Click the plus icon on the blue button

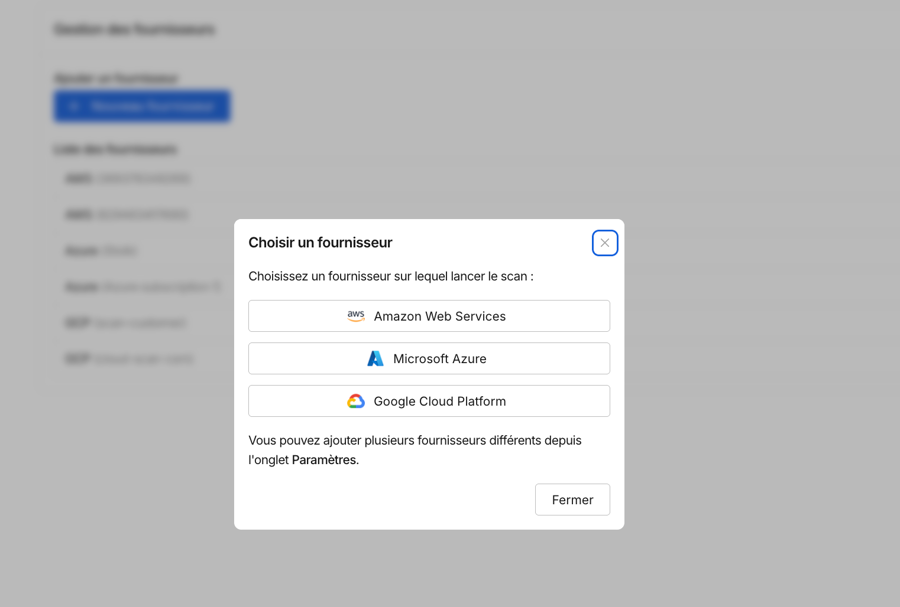[74, 106]
